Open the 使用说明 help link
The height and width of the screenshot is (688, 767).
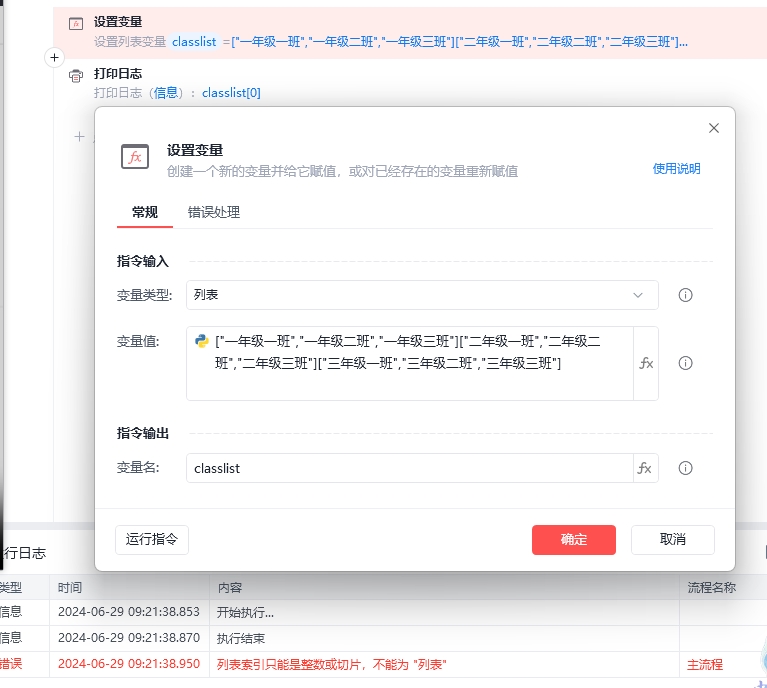[677, 169]
